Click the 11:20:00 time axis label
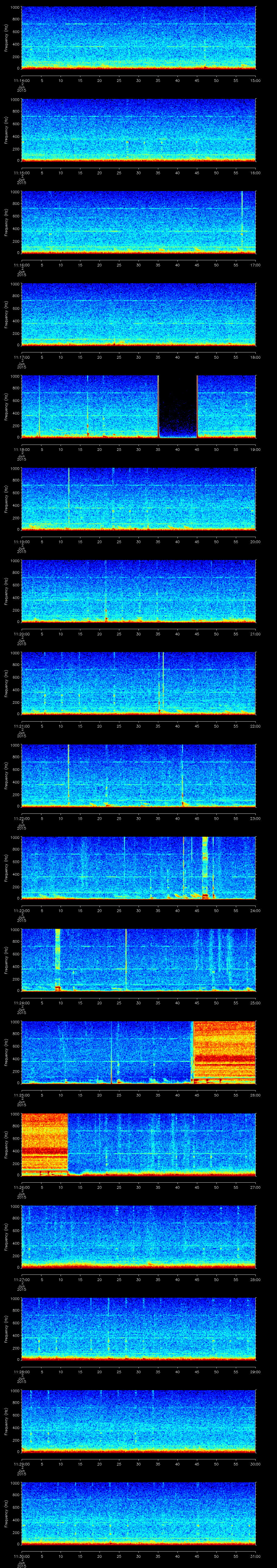The image size is (277, 1568). pyautogui.click(x=21, y=634)
